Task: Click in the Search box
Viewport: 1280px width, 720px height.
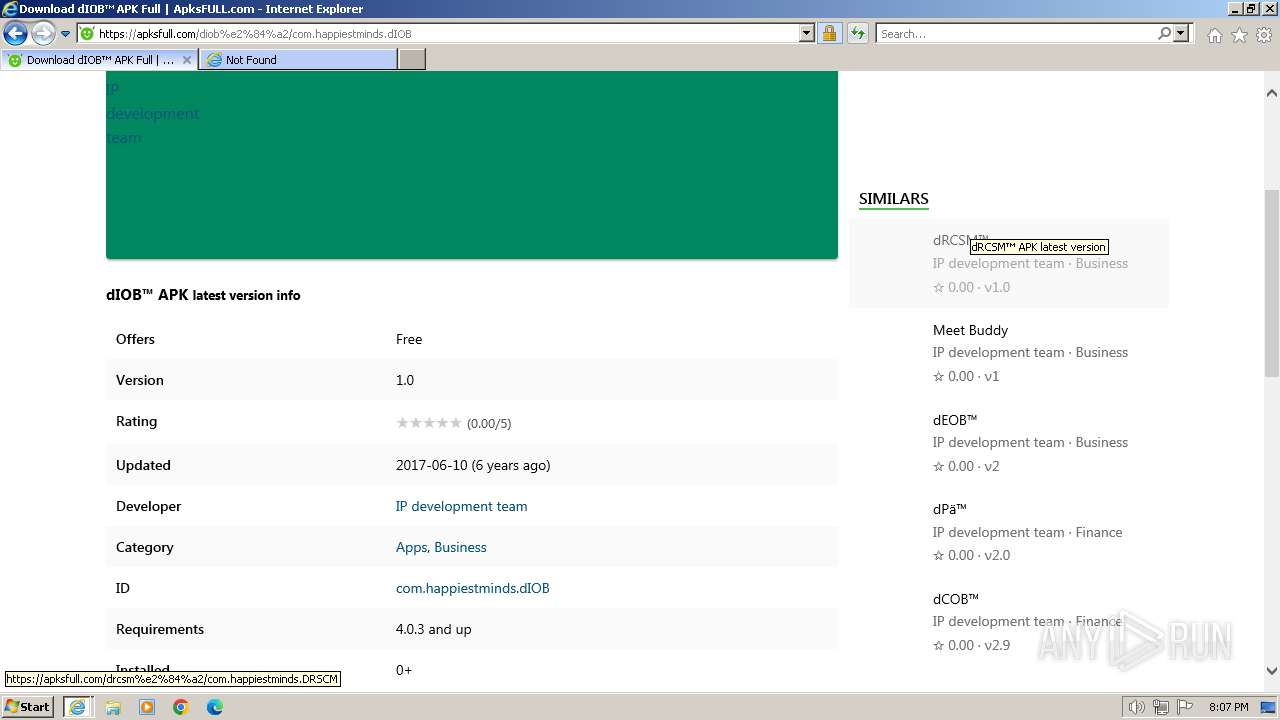Action: click(1016, 34)
